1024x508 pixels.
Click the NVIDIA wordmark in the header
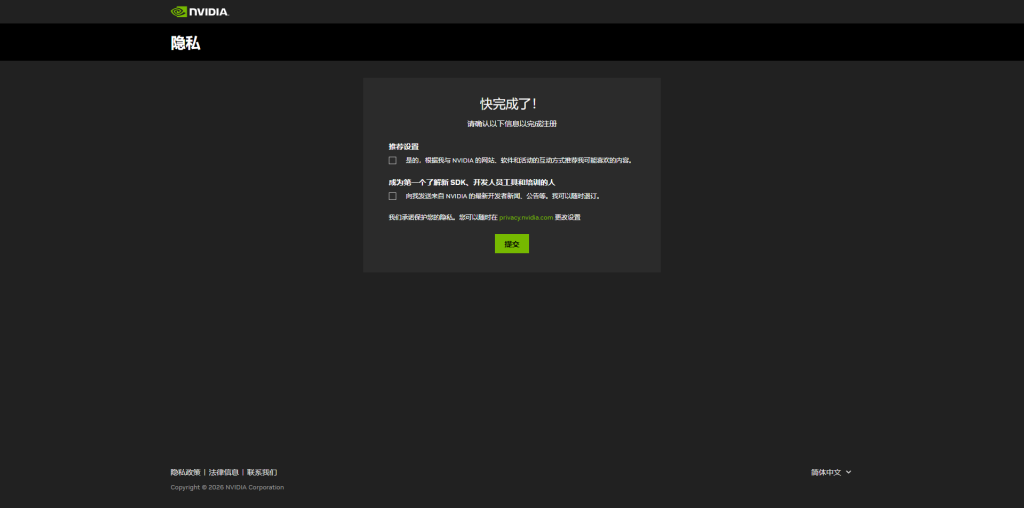pos(209,12)
